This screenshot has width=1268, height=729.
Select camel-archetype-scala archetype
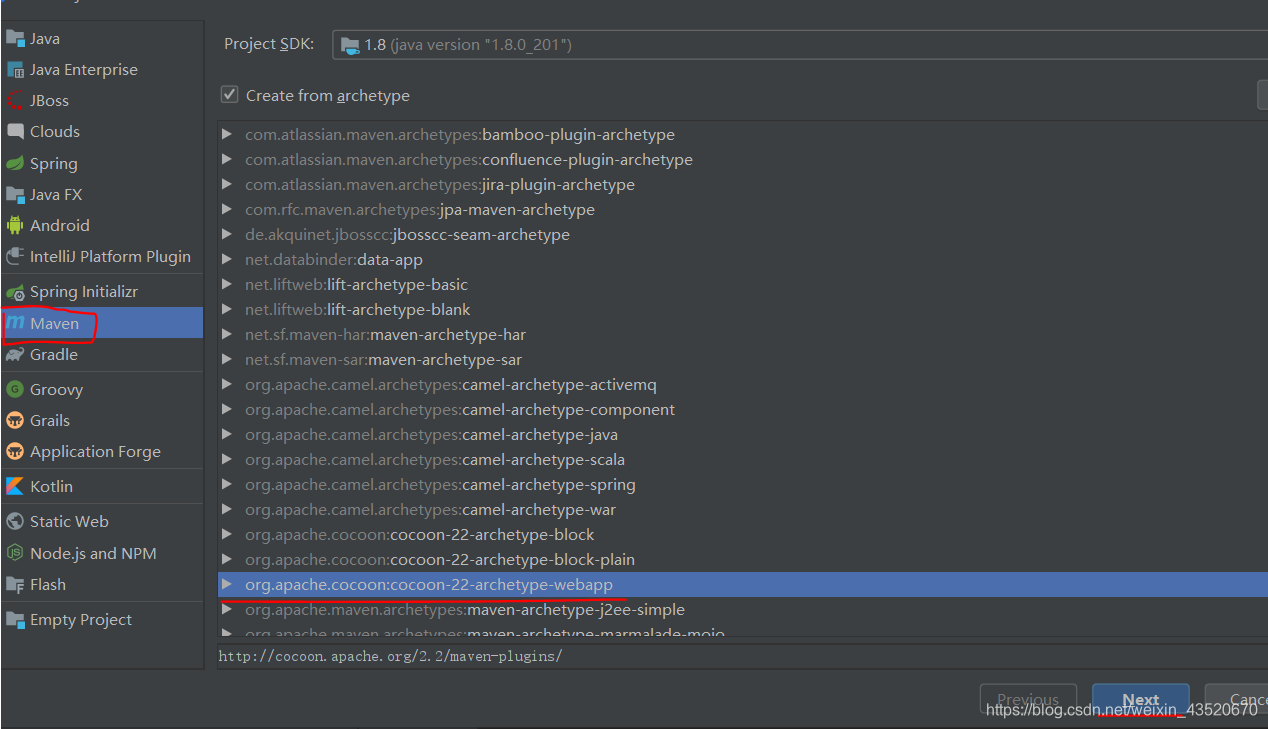tap(743, 459)
